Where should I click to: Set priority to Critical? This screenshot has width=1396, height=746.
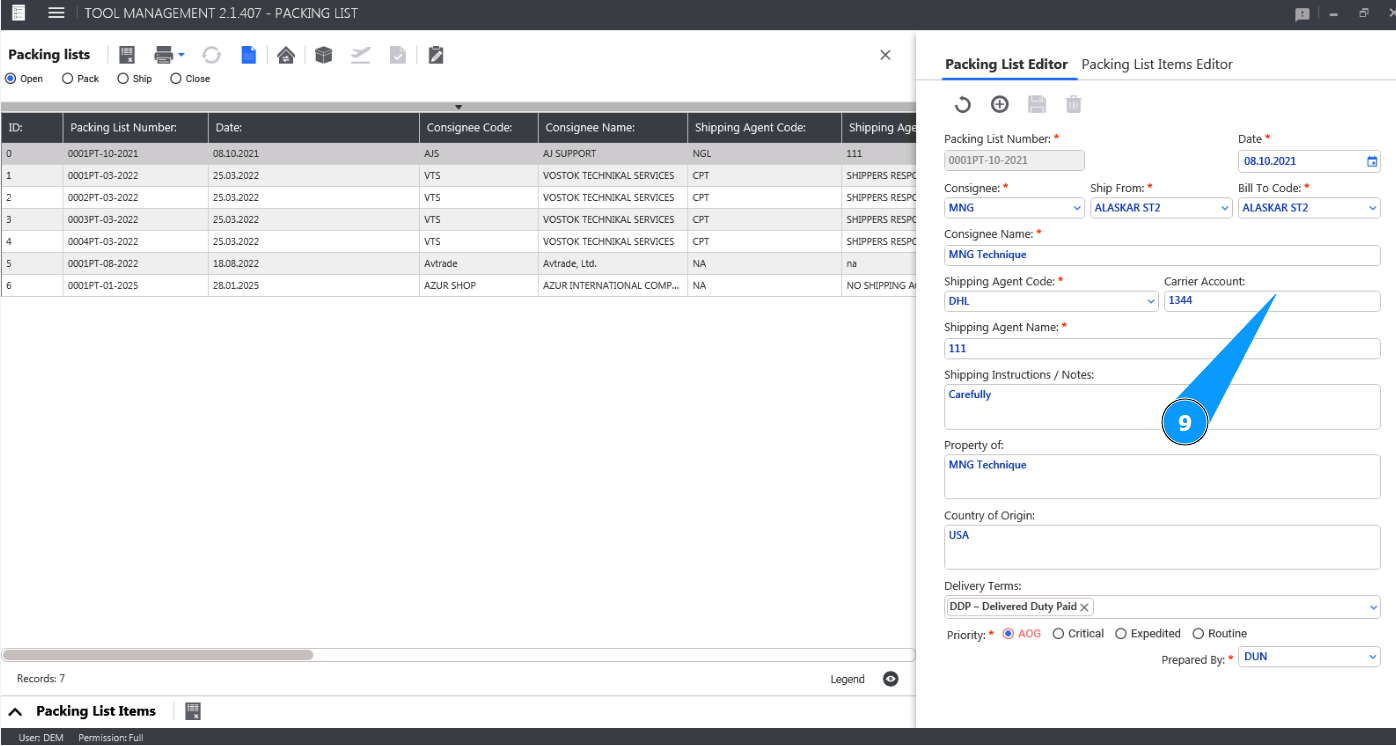coord(1059,634)
